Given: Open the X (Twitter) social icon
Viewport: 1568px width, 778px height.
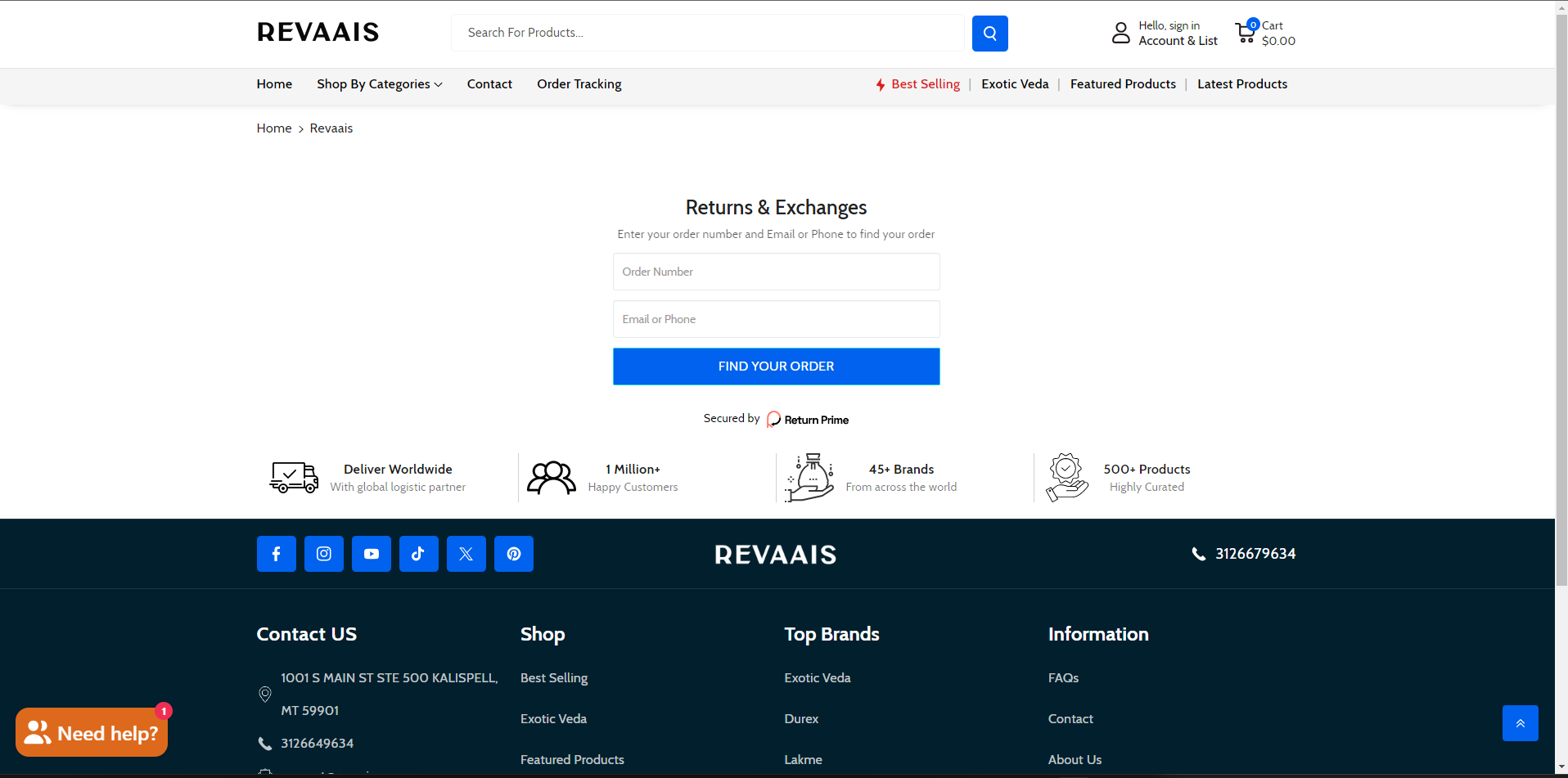Looking at the screenshot, I should pyautogui.click(x=466, y=554).
